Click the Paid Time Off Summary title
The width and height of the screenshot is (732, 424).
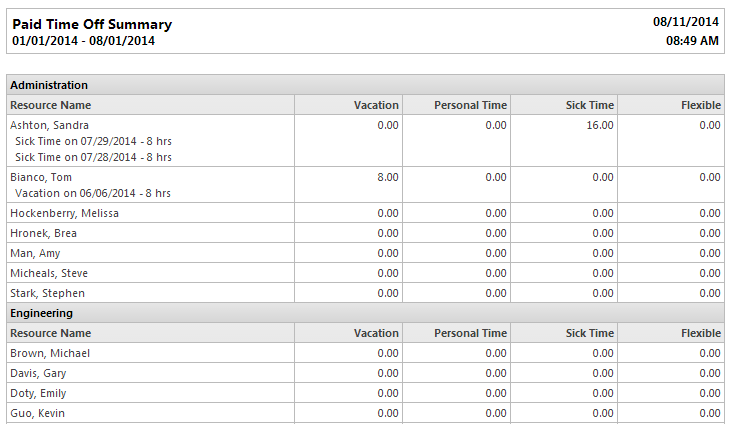(x=92, y=24)
